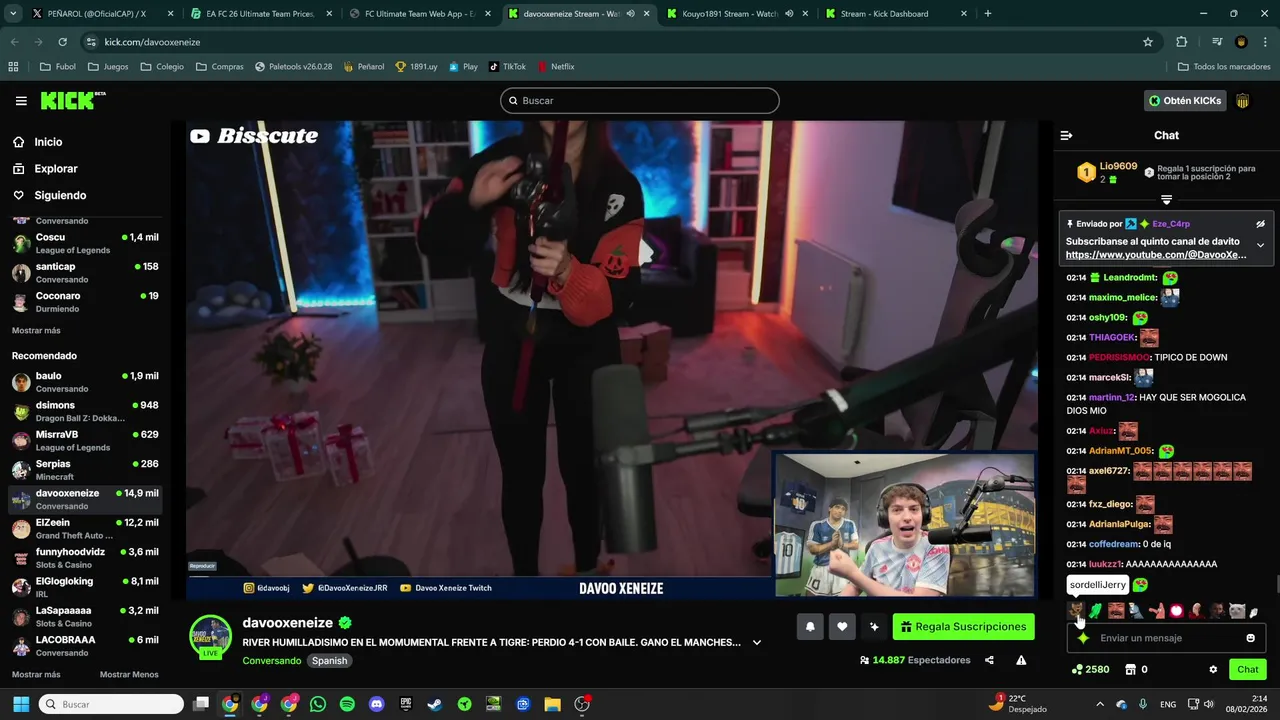Open Spotify from the taskbar

pyautogui.click(x=347, y=704)
